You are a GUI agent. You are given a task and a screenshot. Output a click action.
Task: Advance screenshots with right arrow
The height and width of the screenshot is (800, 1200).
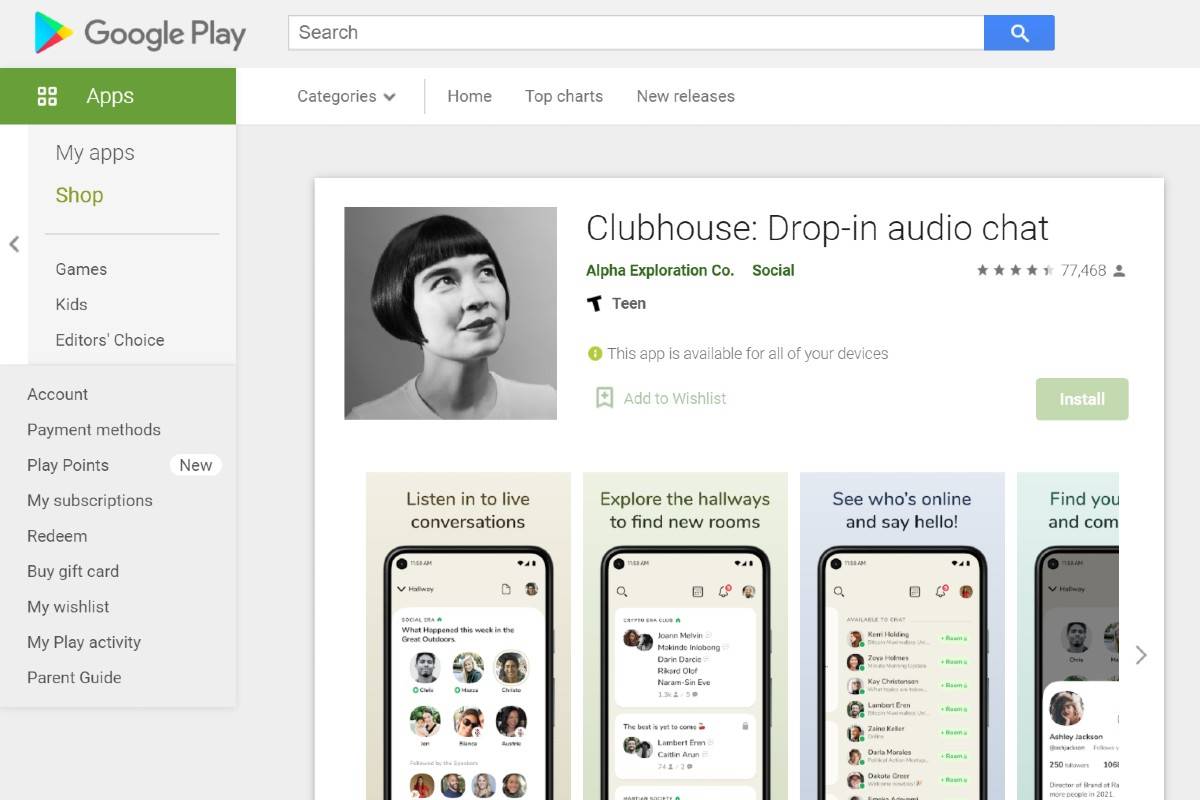click(1141, 655)
